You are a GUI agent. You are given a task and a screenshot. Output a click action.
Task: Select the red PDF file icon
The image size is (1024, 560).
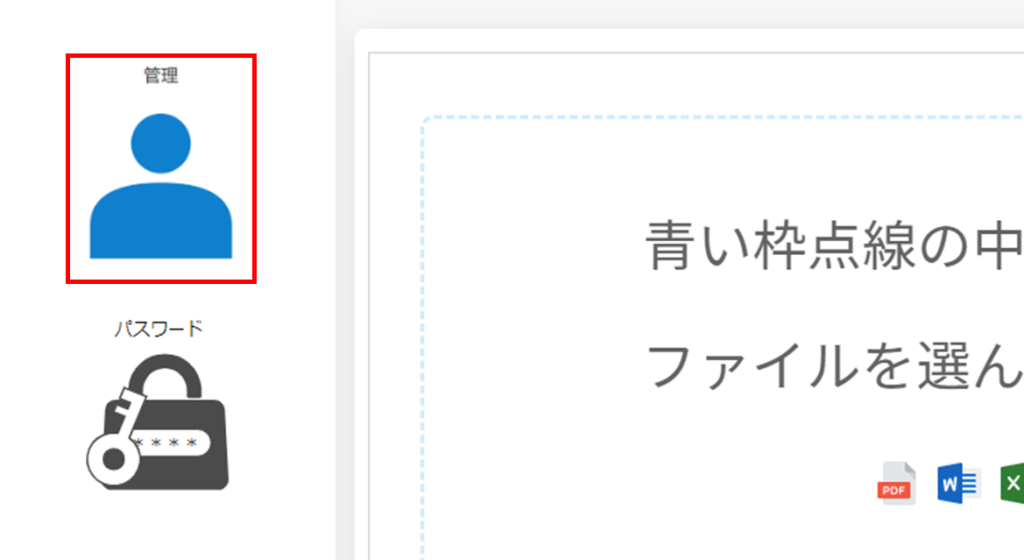(x=896, y=483)
